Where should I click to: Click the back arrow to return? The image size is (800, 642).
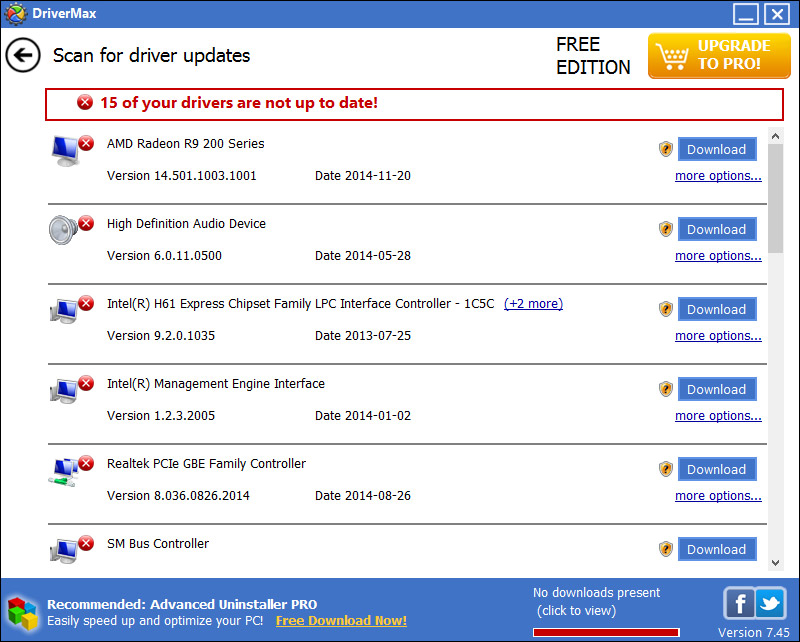(22, 55)
